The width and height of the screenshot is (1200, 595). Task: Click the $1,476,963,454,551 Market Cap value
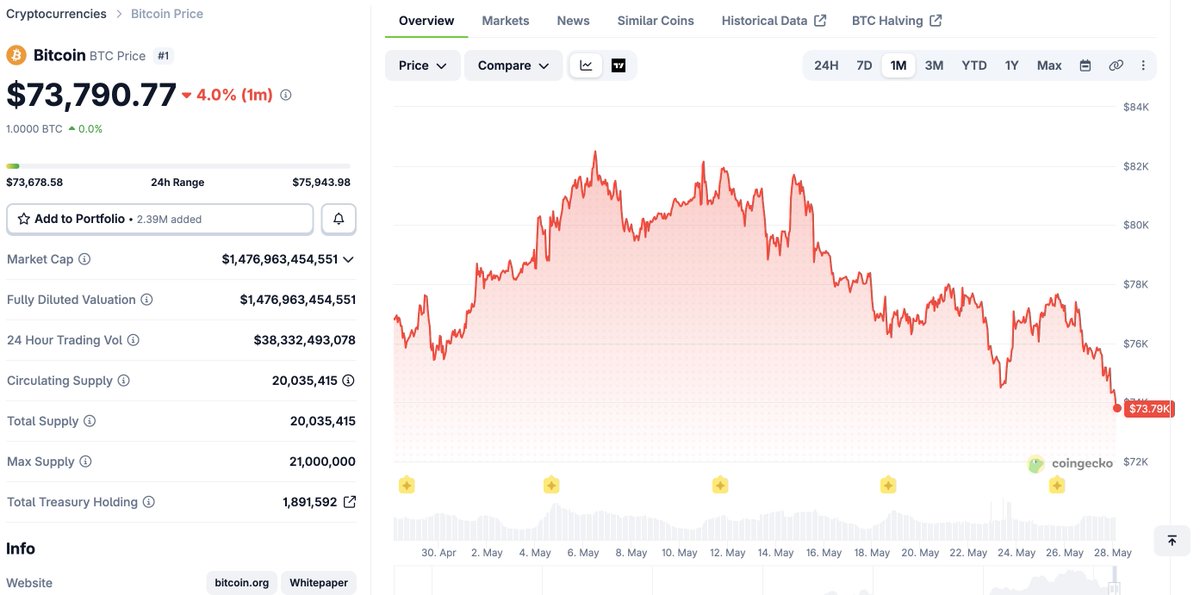tap(280, 259)
